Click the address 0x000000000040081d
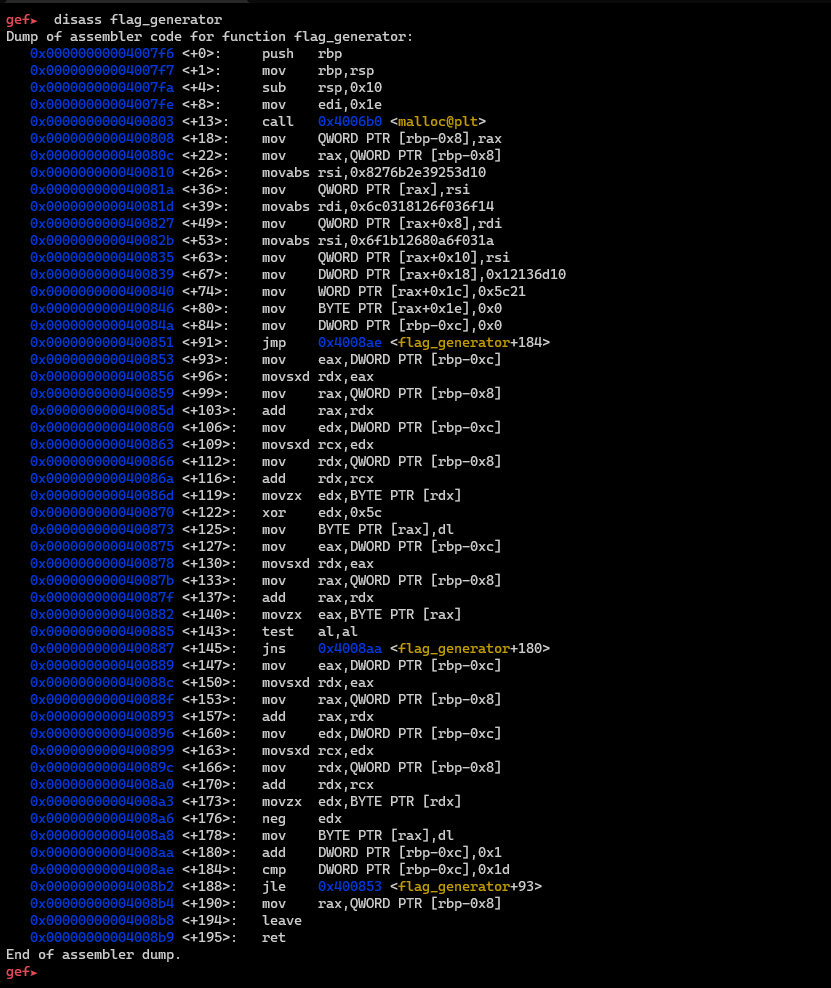The width and height of the screenshot is (831, 988). 102,207
